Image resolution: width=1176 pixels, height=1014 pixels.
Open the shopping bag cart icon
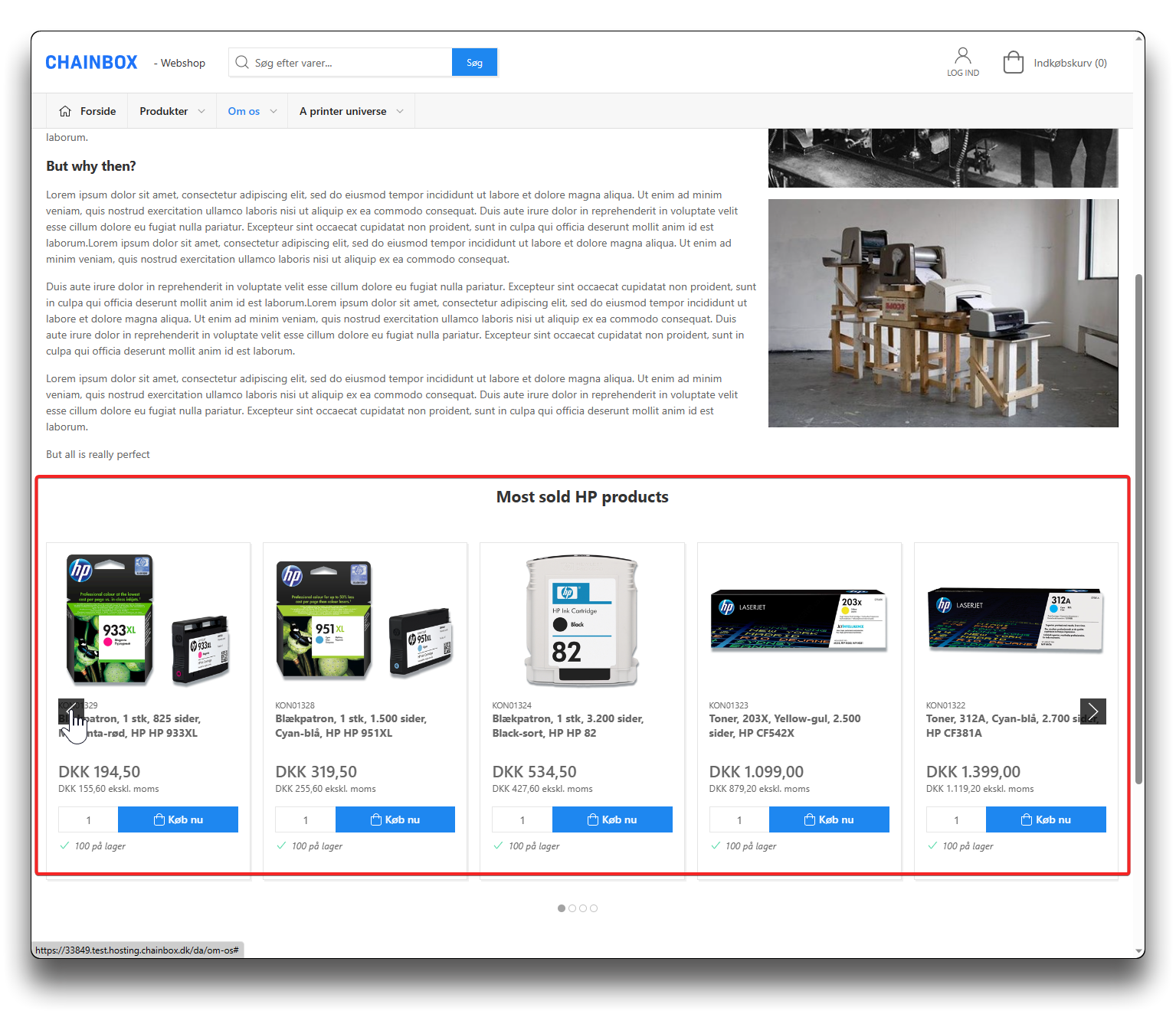(1014, 62)
